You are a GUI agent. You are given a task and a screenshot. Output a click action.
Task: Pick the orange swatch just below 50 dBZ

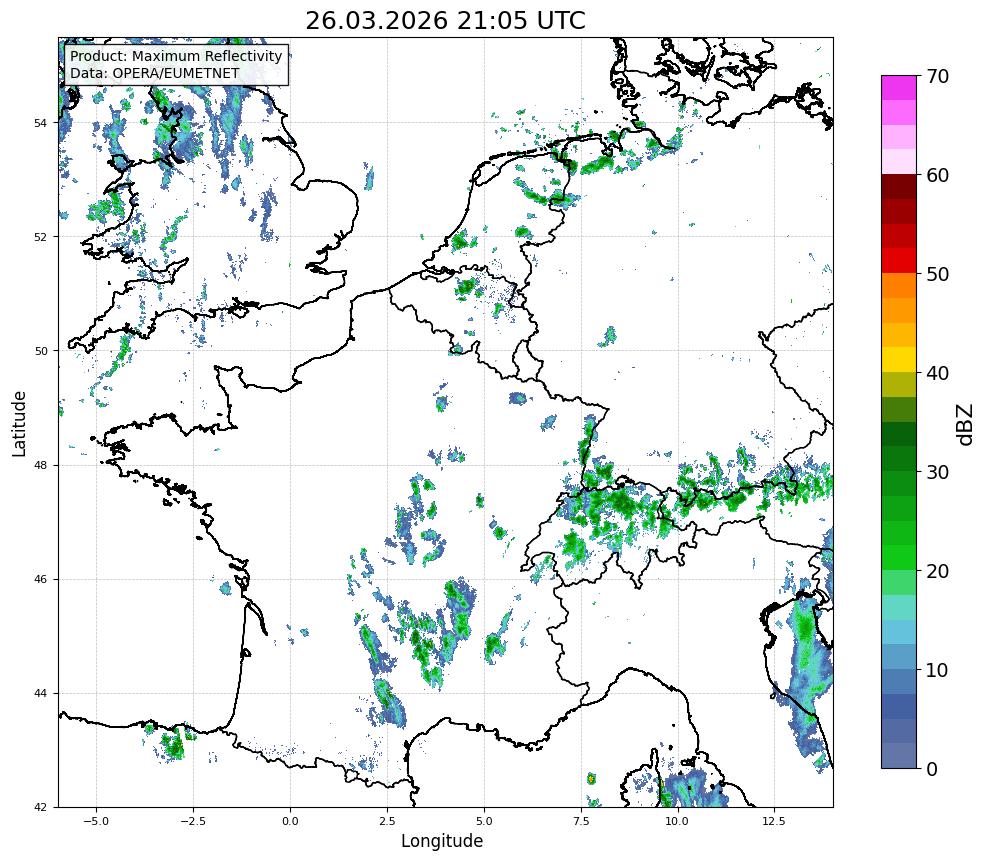899,286
